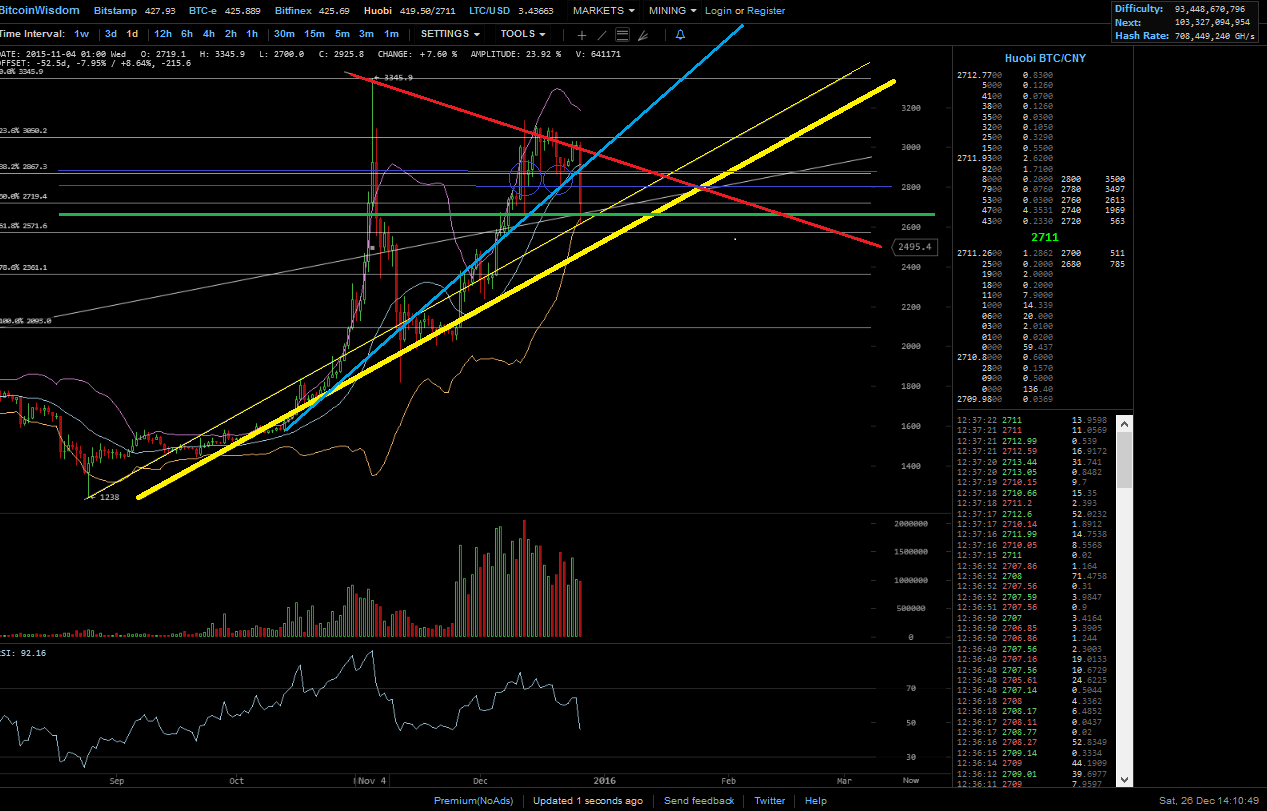Select the fan lines drawing tool
The height and width of the screenshot is (811, 1267).
pyautogui.click(x=643, y=35)
